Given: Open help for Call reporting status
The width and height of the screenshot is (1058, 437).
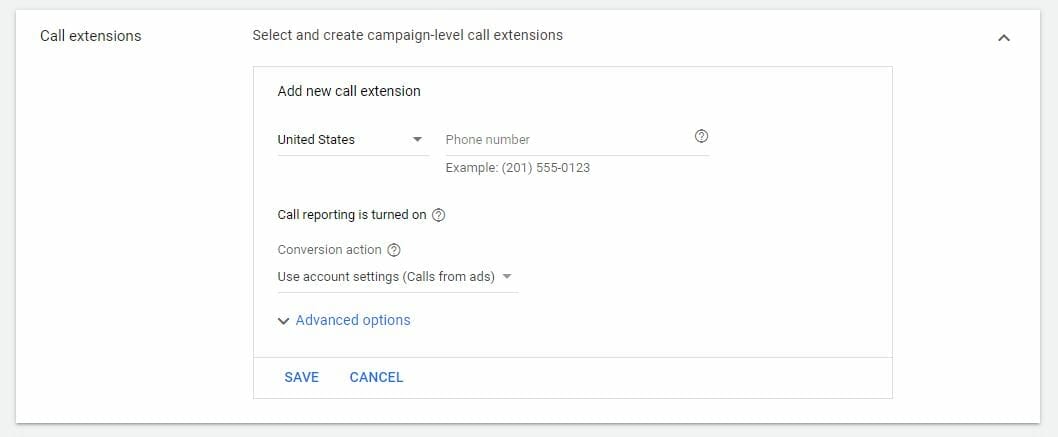Looking at the screenshot, I should coord(439,215).
